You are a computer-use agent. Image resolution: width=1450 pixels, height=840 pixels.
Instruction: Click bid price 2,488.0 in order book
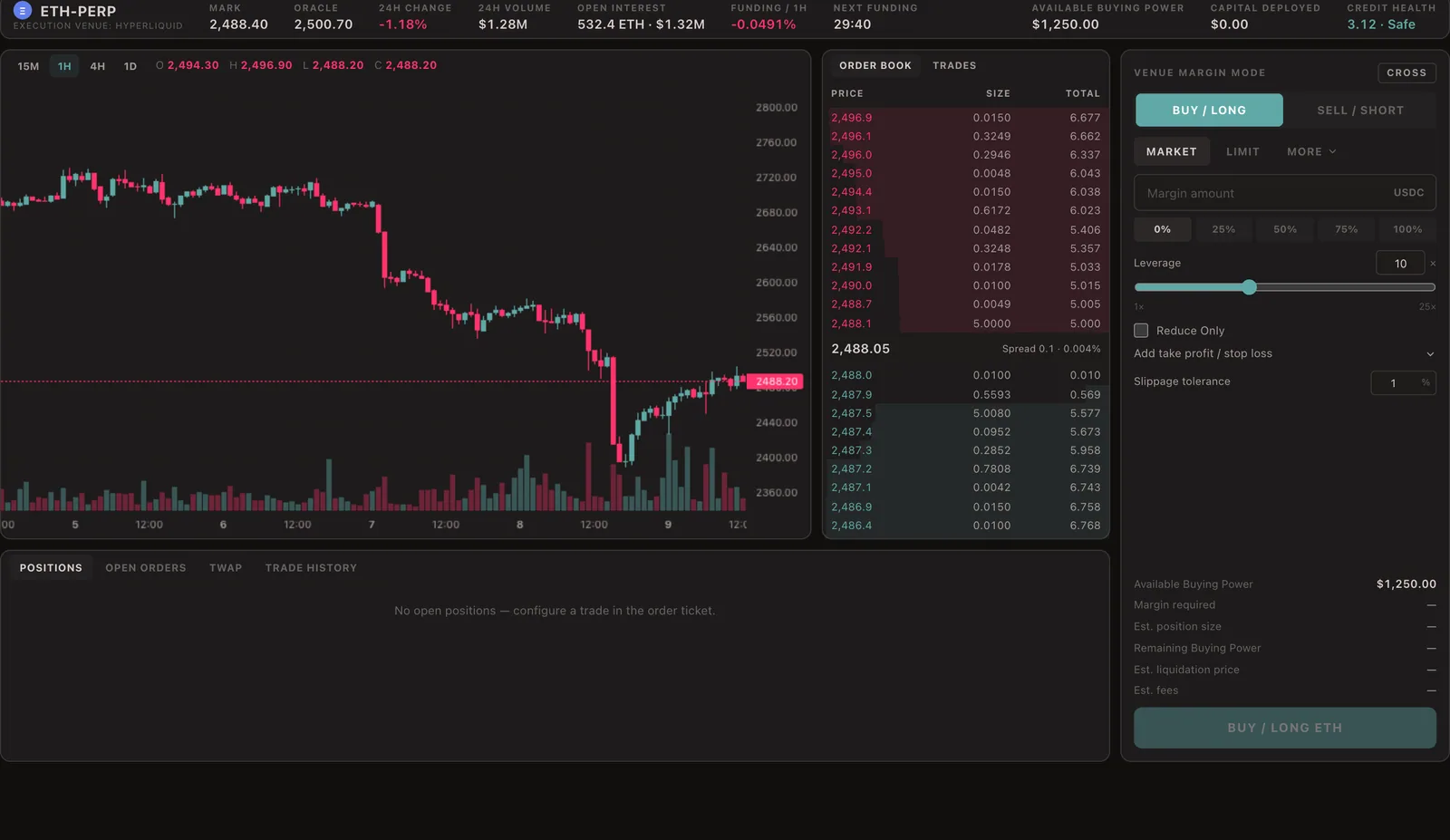(852, 375)
